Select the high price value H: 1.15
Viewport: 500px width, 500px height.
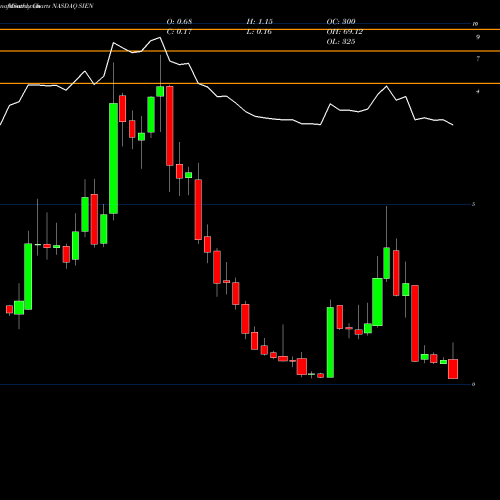click(x=260, y=21)
